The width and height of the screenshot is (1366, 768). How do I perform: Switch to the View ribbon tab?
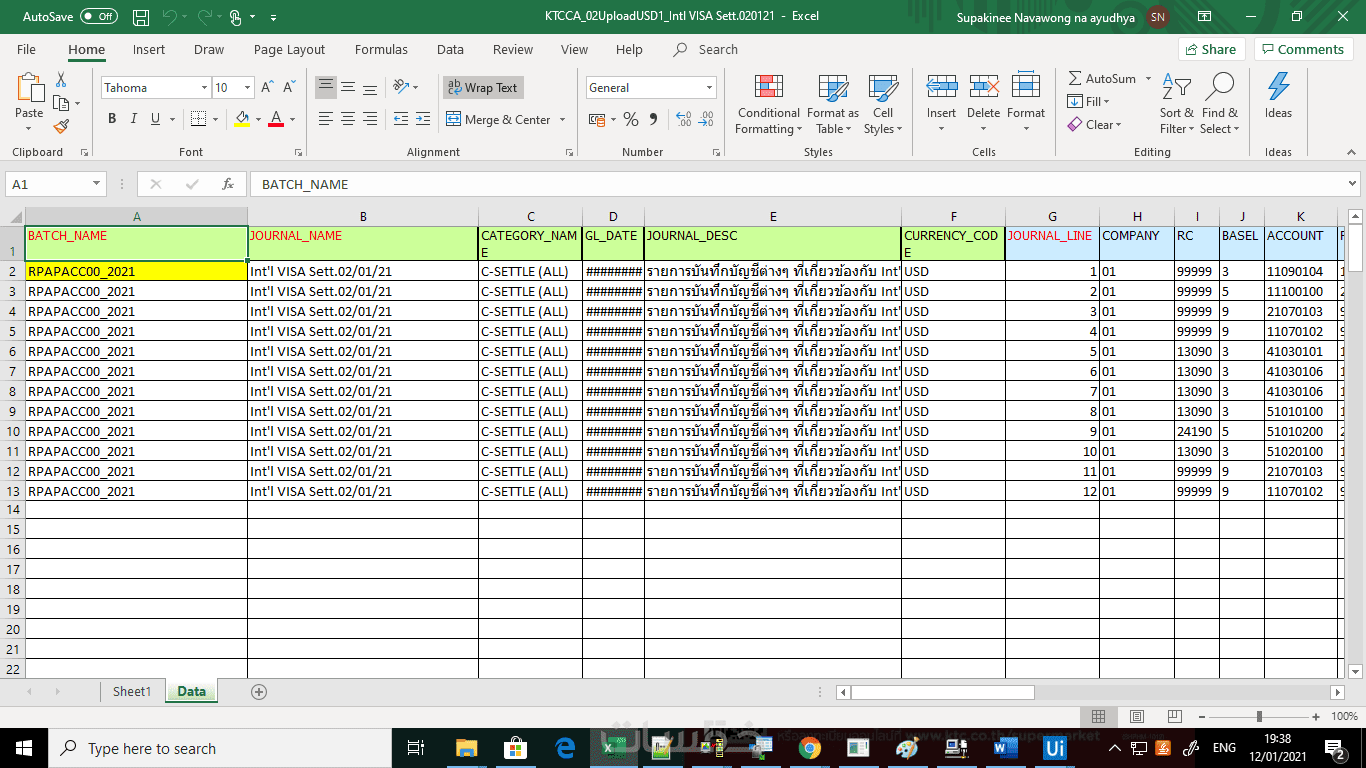coord(574,49)
